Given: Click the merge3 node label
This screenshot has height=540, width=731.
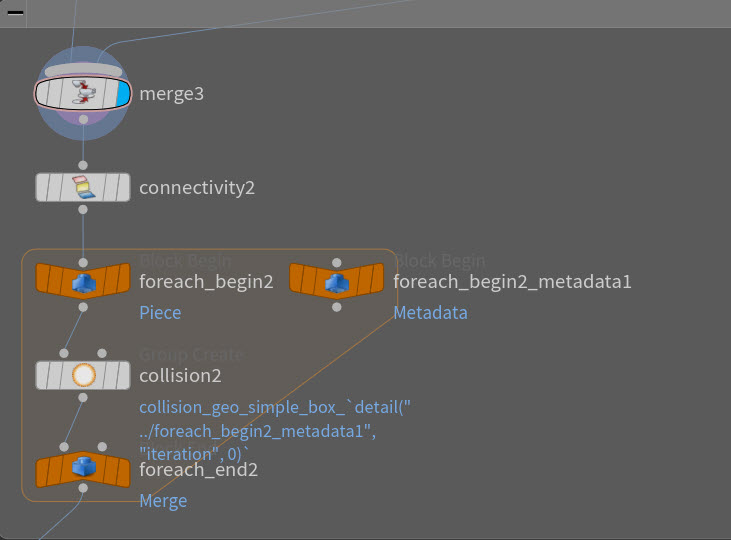Looking at the screenshot, I should (172, 94).
